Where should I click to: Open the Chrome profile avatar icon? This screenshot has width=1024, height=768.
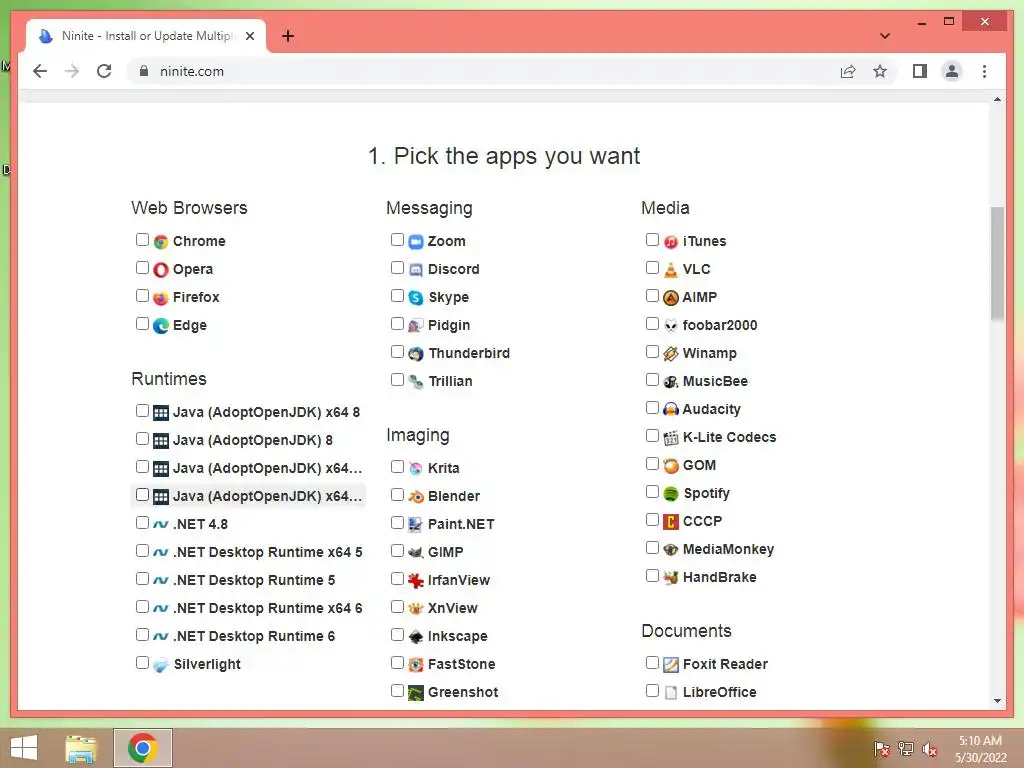(952, 71)
